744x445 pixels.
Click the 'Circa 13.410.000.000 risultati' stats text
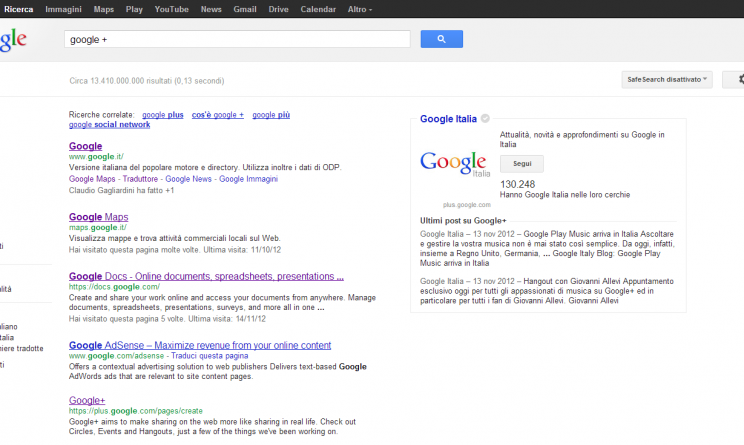click(147, 81)
